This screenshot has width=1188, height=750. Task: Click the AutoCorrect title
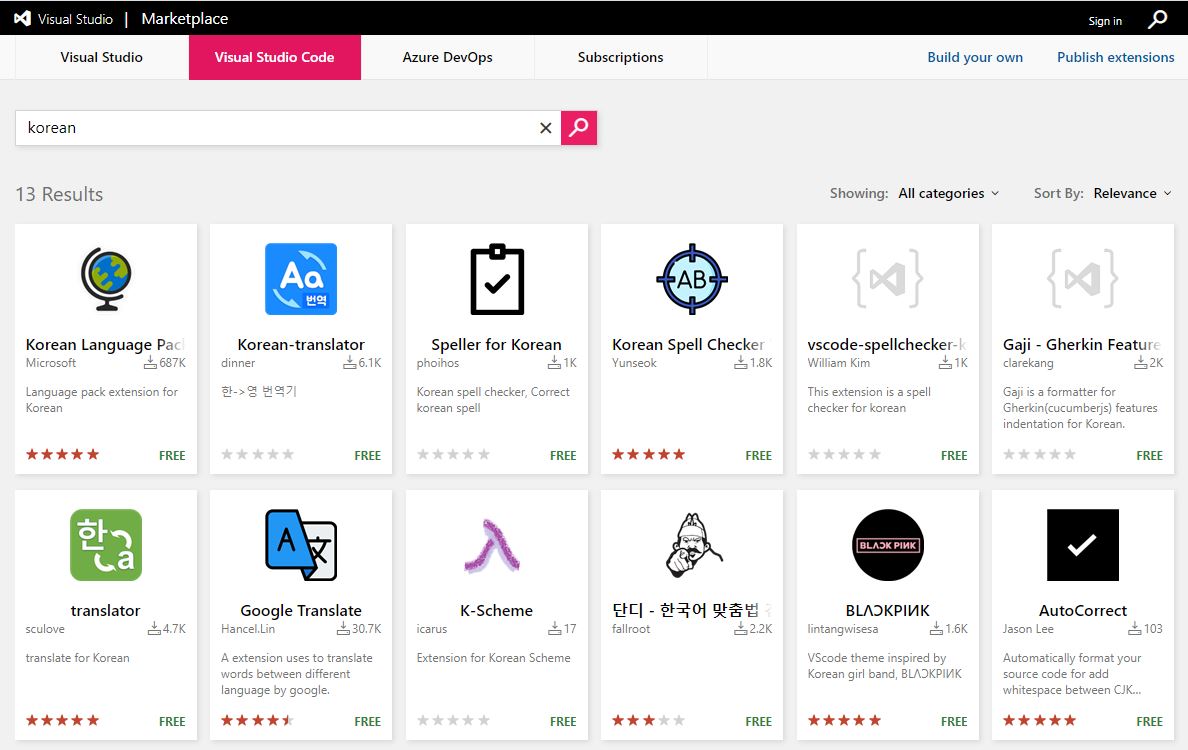pos(1083,611)
